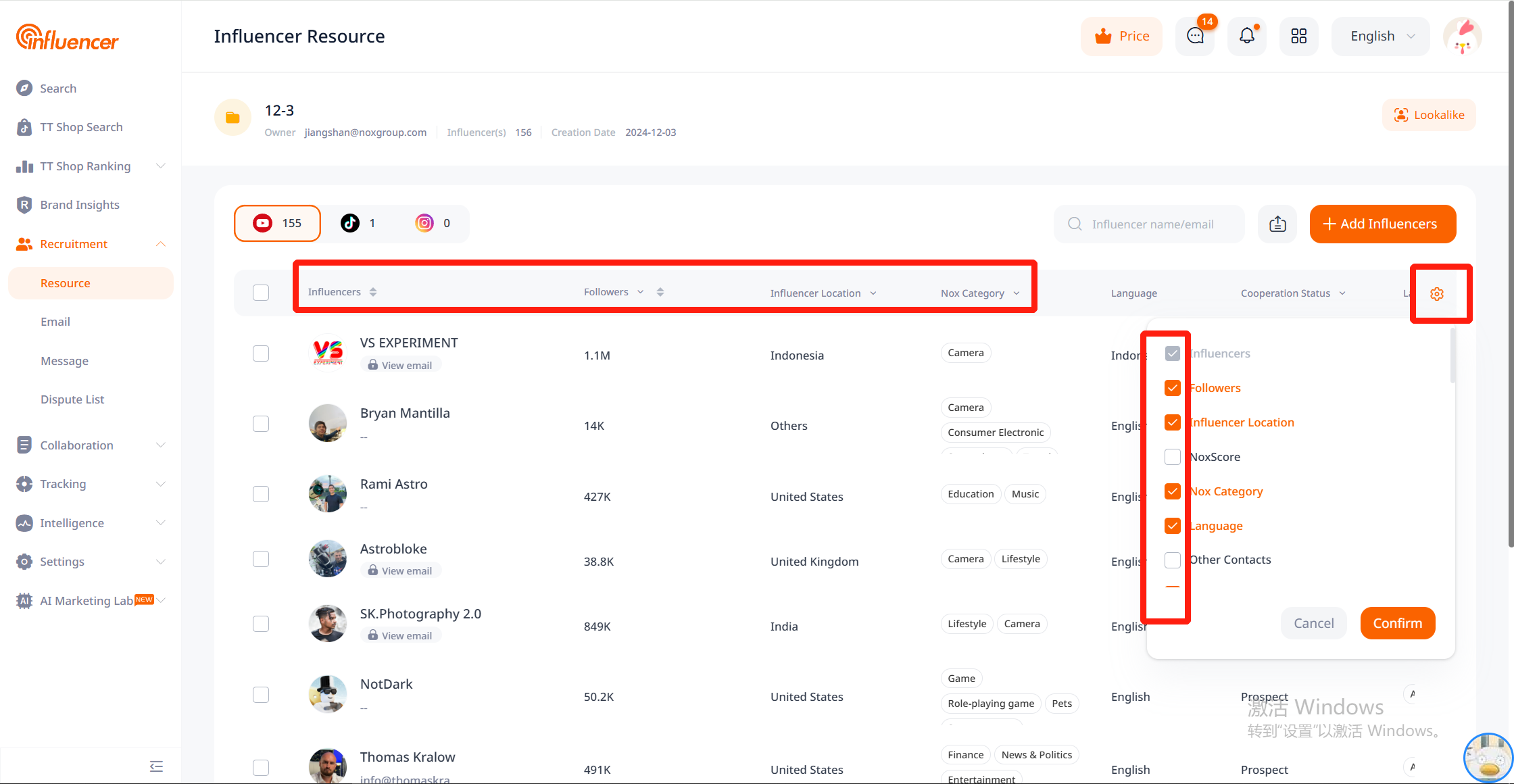
Task: Open Email under Recruitment
Action: pos(55,322)
